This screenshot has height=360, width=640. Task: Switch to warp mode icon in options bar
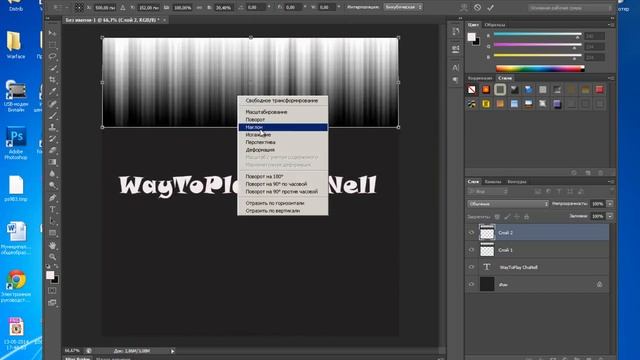pyautogui.click(x=464, y=7)
